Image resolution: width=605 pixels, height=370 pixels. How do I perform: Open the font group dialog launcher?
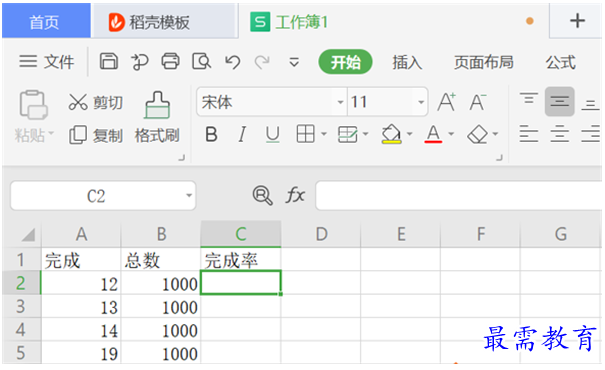(499, 157)
